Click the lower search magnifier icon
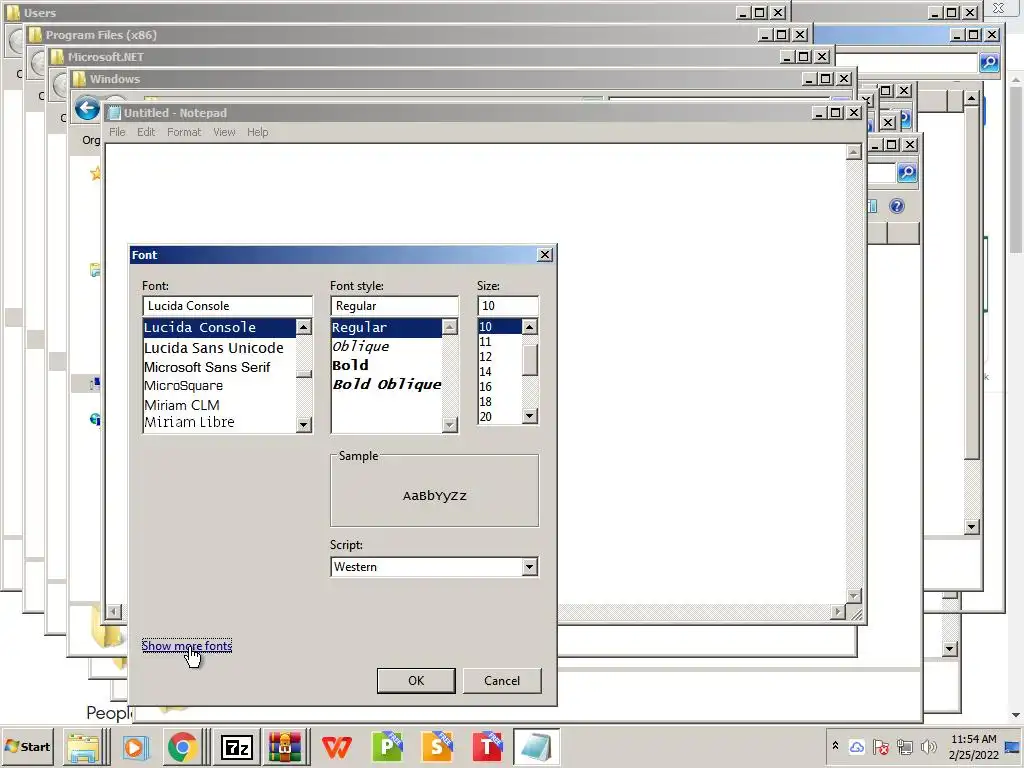1024x768 pixels. (x=906, y=172)
